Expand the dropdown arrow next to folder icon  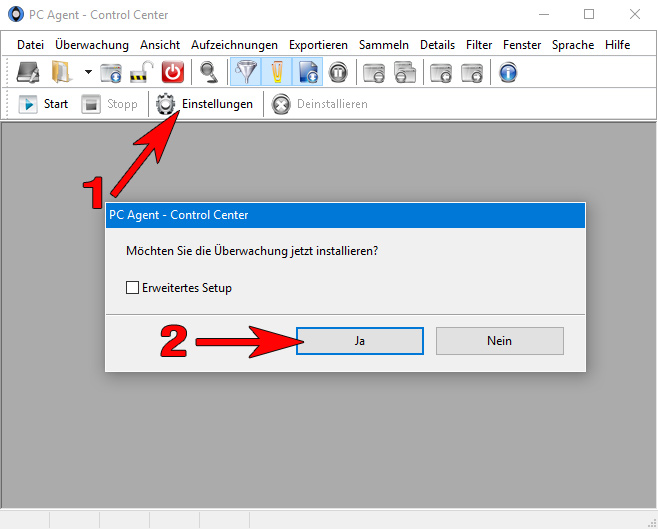pos(88,72)
